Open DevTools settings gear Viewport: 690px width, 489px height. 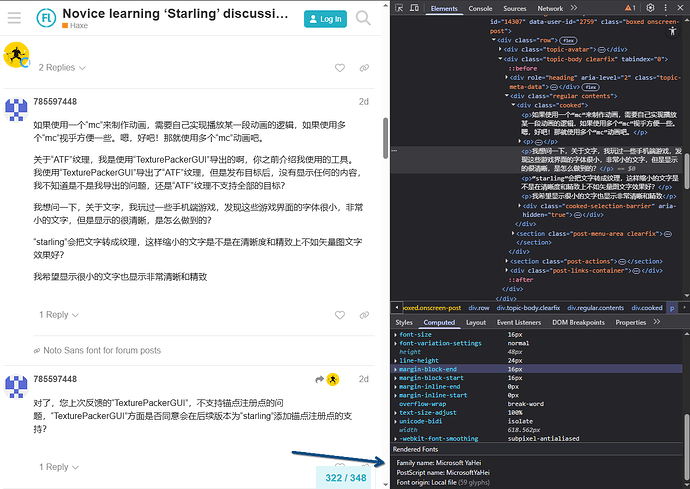(x=651, y=8)
